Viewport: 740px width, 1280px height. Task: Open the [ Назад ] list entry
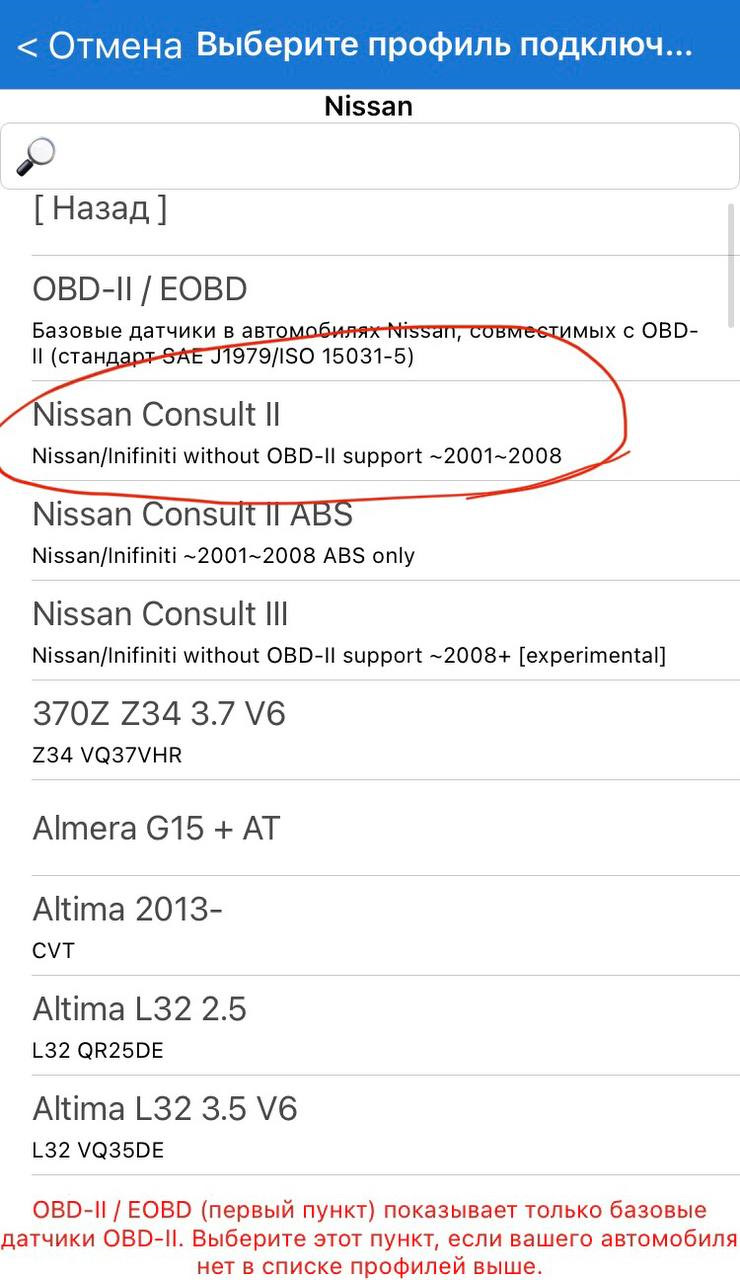pyautogui.click(x=370, y=215)
